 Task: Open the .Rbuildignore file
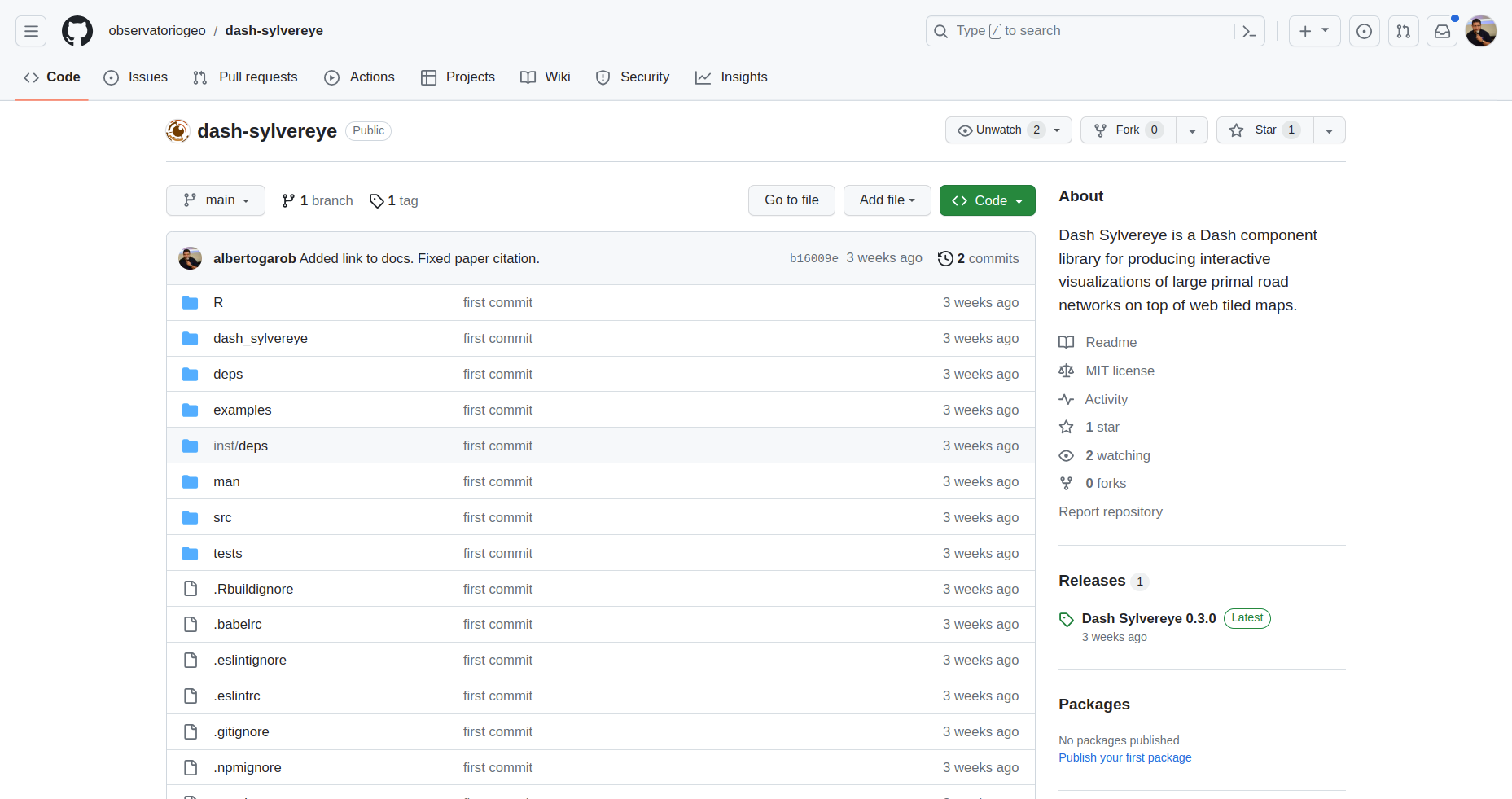pos(253,590)
